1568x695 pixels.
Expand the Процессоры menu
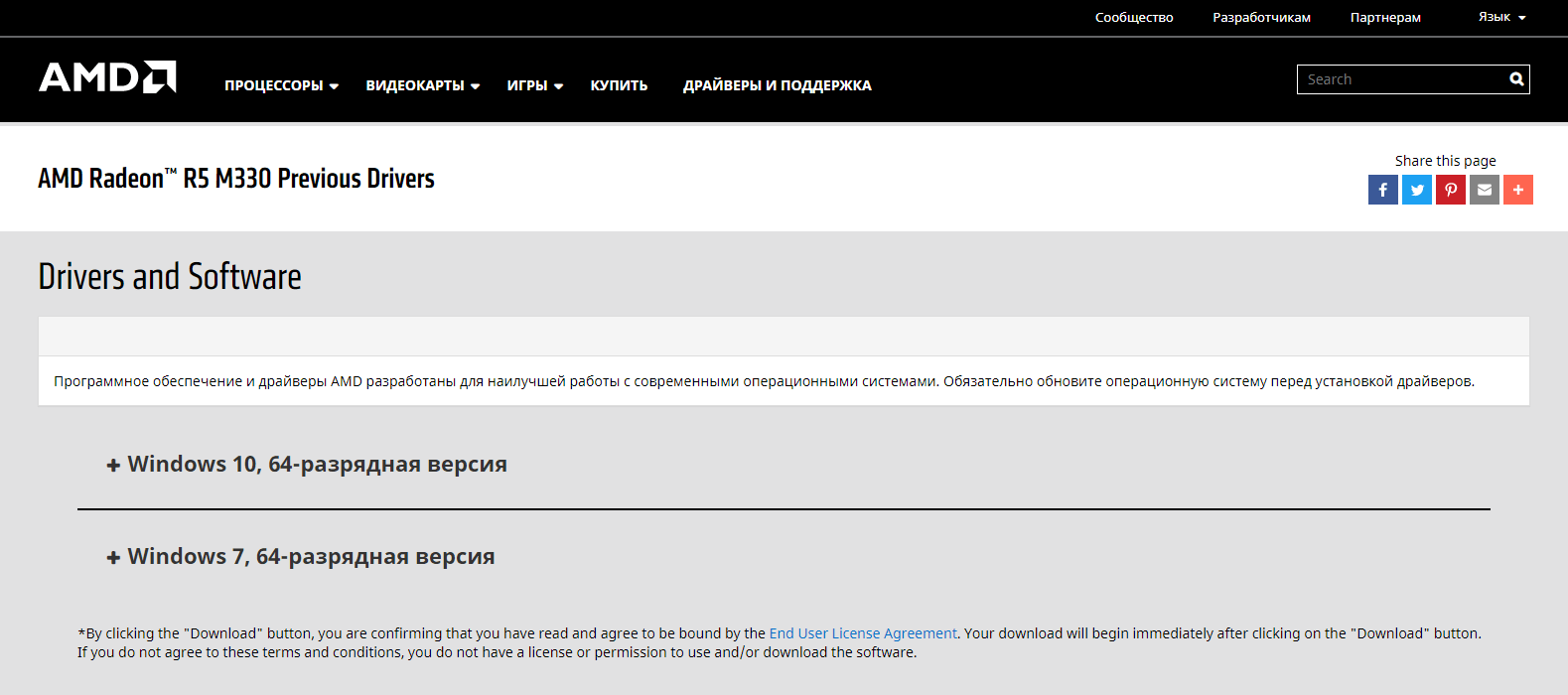click(x=281, y=85)
